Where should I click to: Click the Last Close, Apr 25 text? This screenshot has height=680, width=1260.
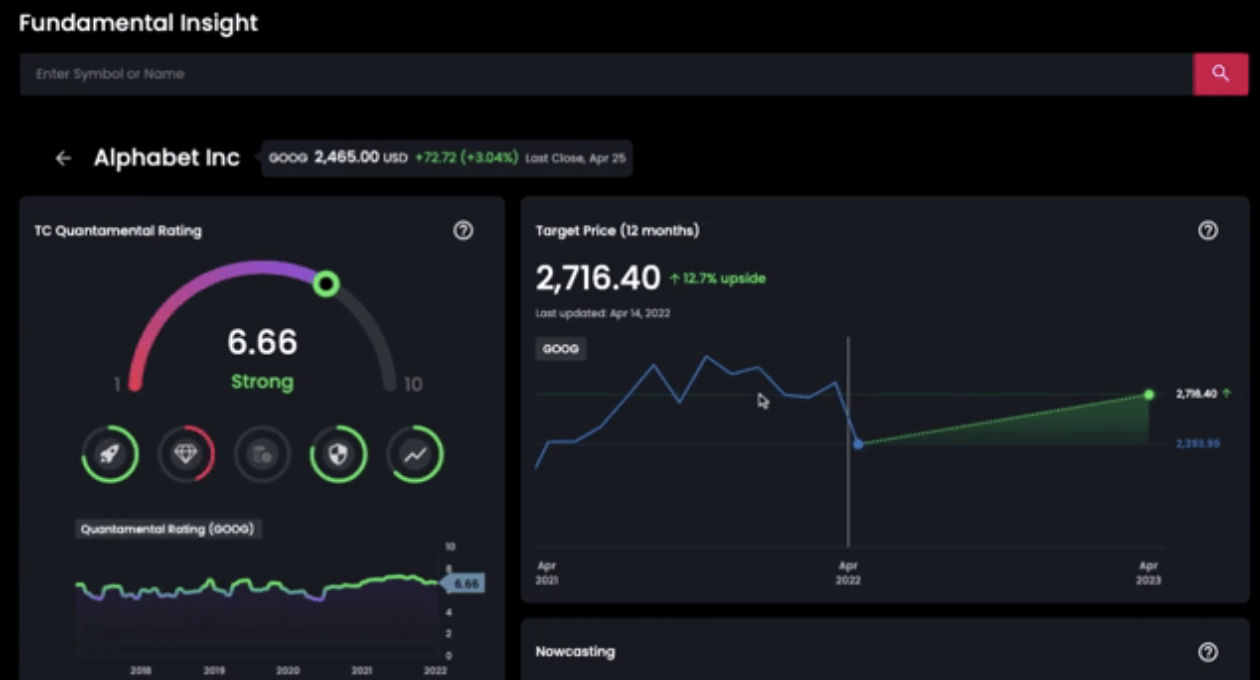[575, 158]
